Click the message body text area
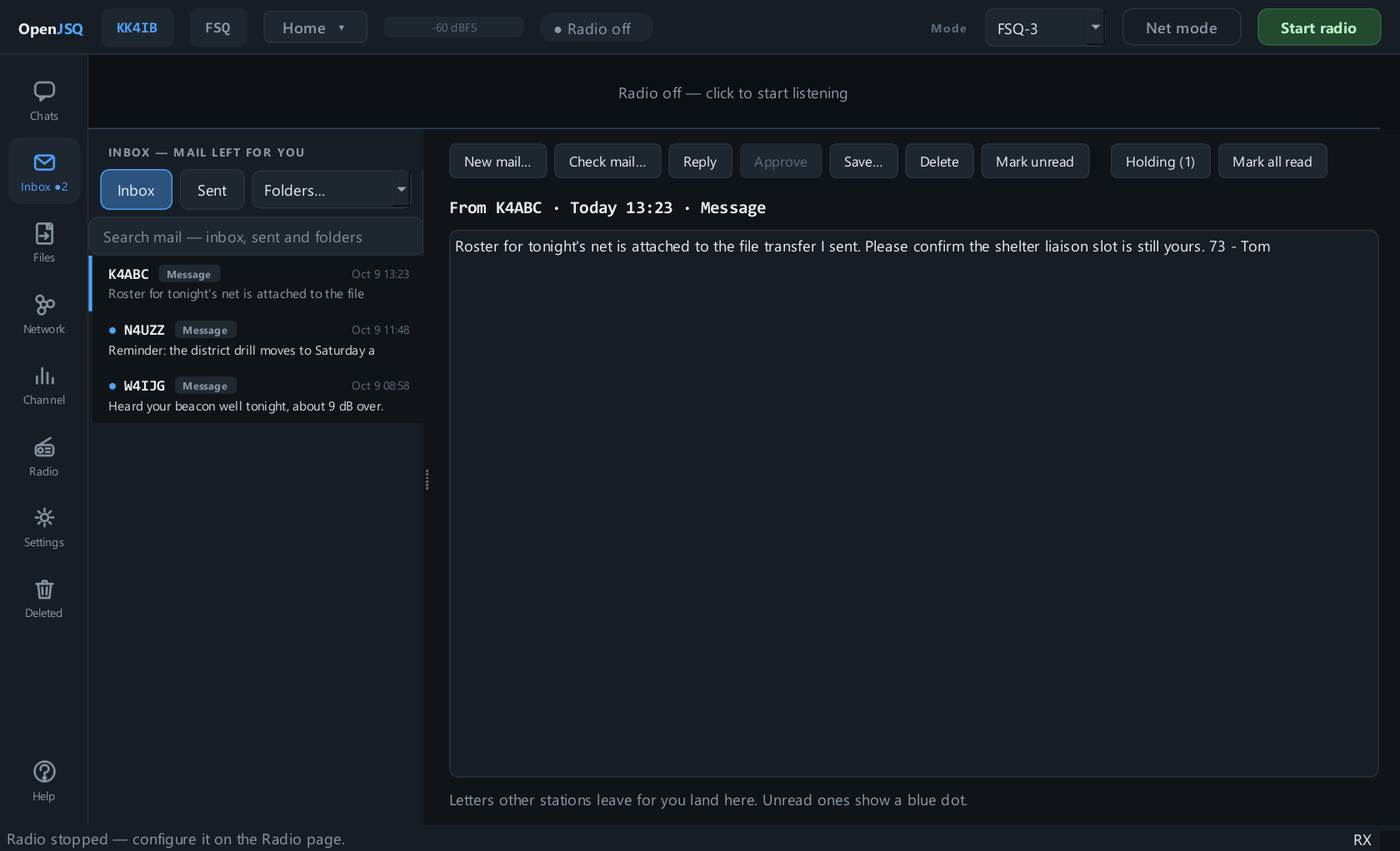This screenshot has width=1400, height=851. click(914, 504)
